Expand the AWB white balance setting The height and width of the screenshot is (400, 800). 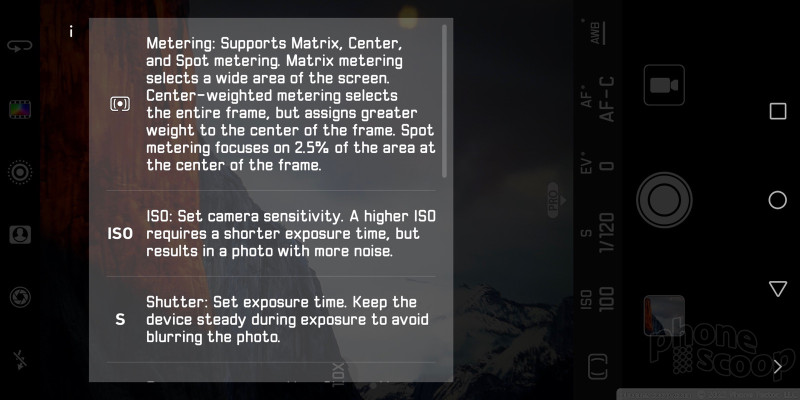coord(595,32)
